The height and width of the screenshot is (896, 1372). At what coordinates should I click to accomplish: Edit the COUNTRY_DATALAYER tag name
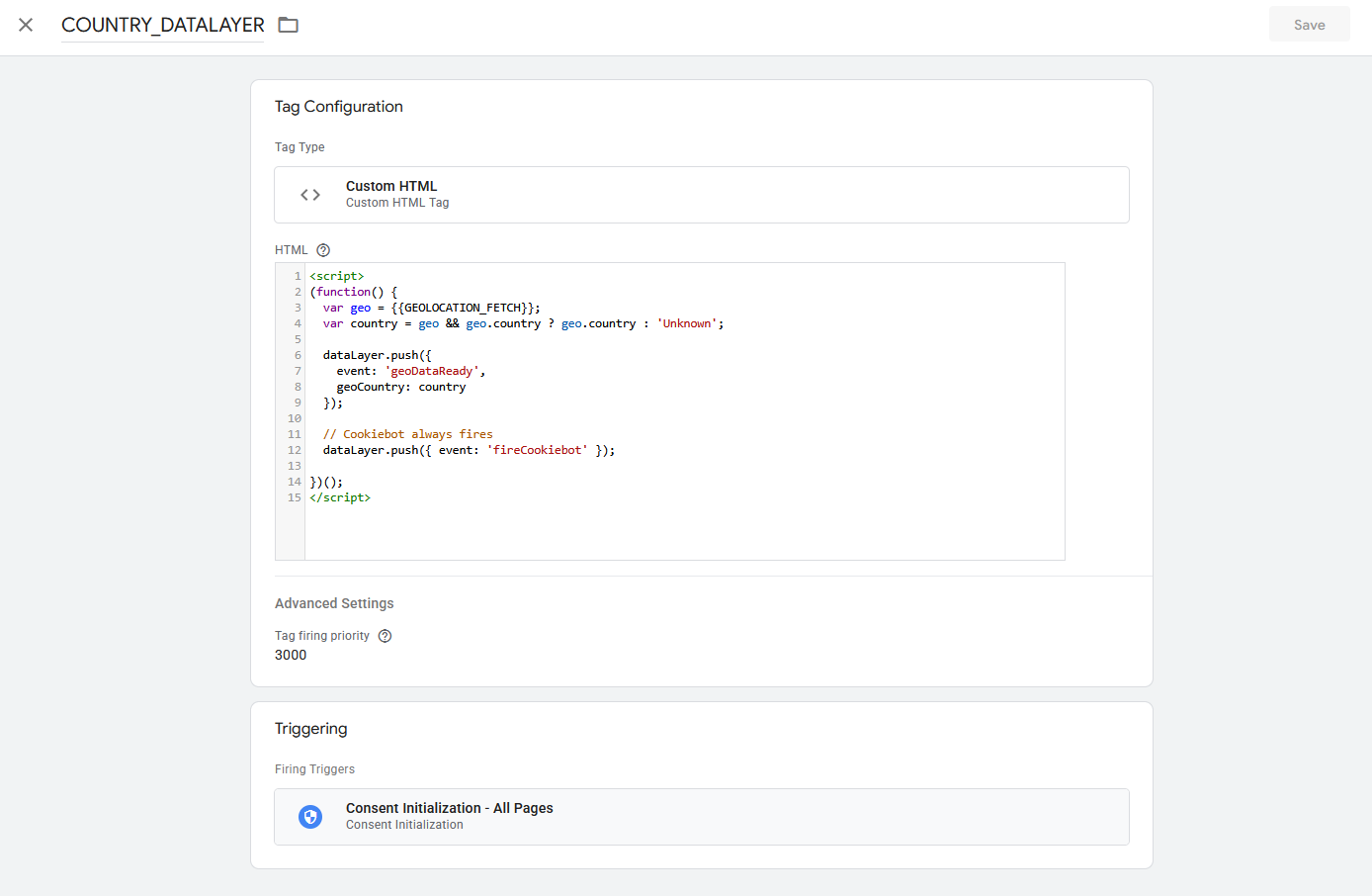tap(163, 25)
